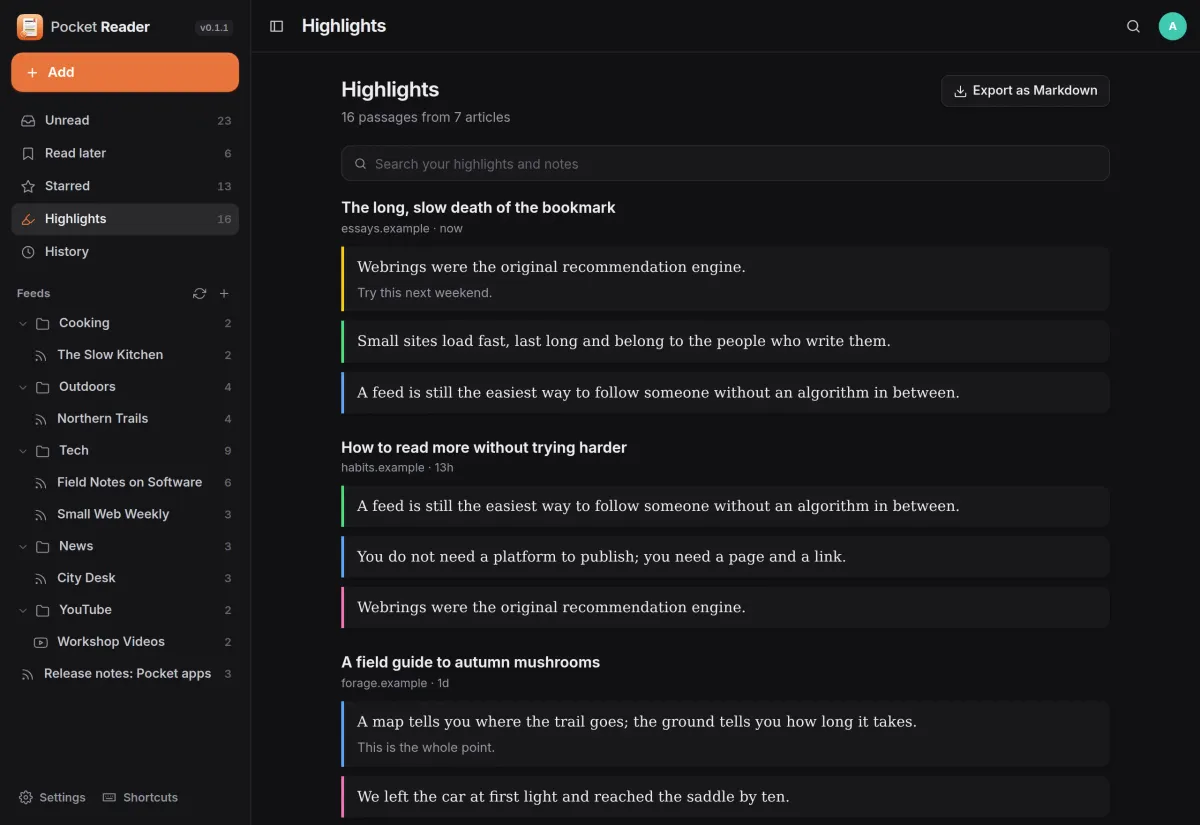
Task: Select the Outdoors folder label
Action: 87,387
